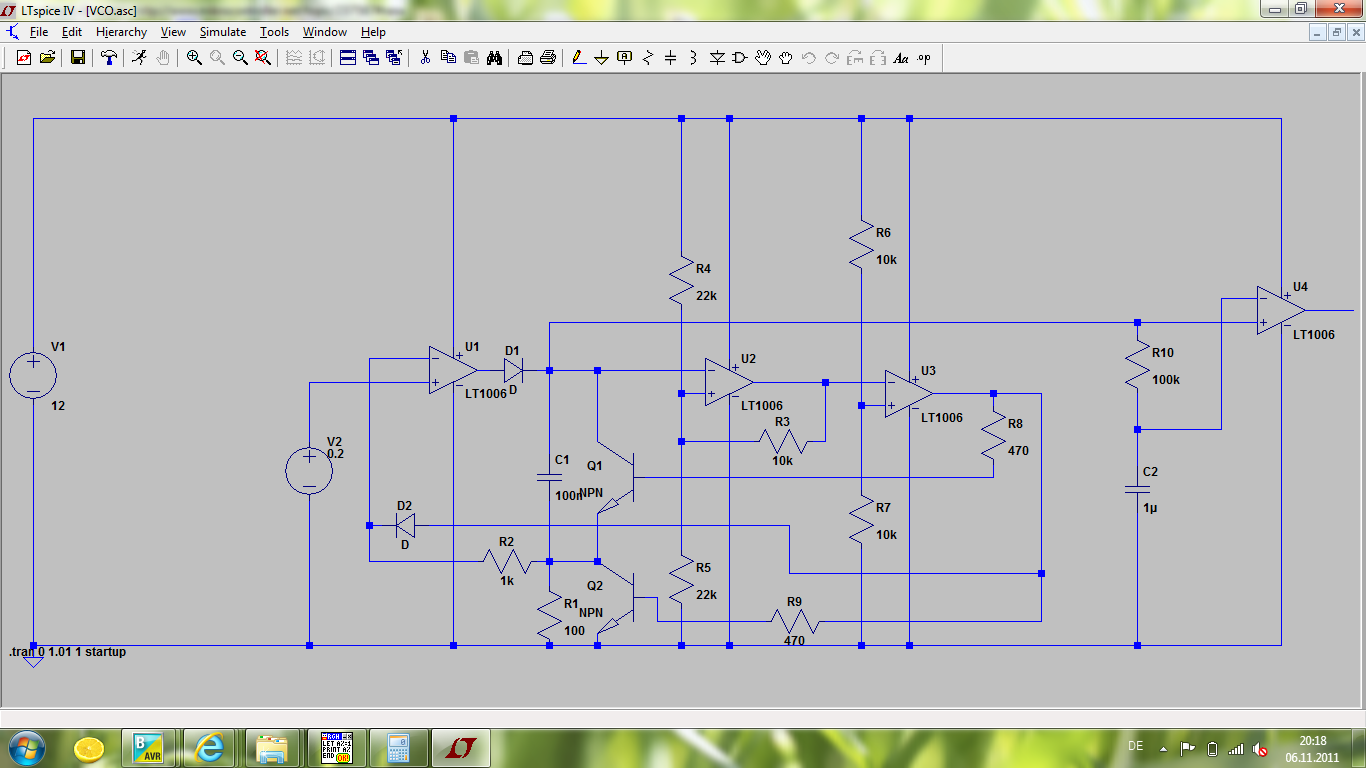This screenshot has height=768, width=1366.
Task: Open the Tools menu
Action: pos(275,32)
